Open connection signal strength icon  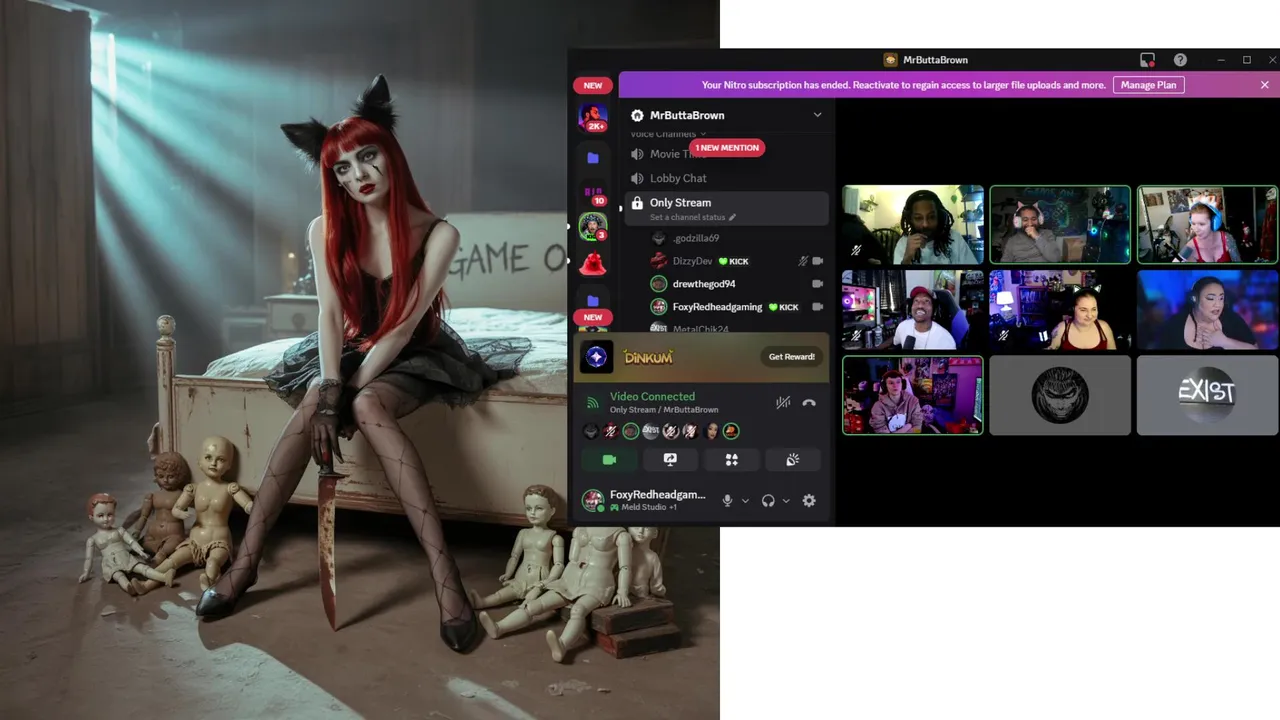(x=592, y=402)
